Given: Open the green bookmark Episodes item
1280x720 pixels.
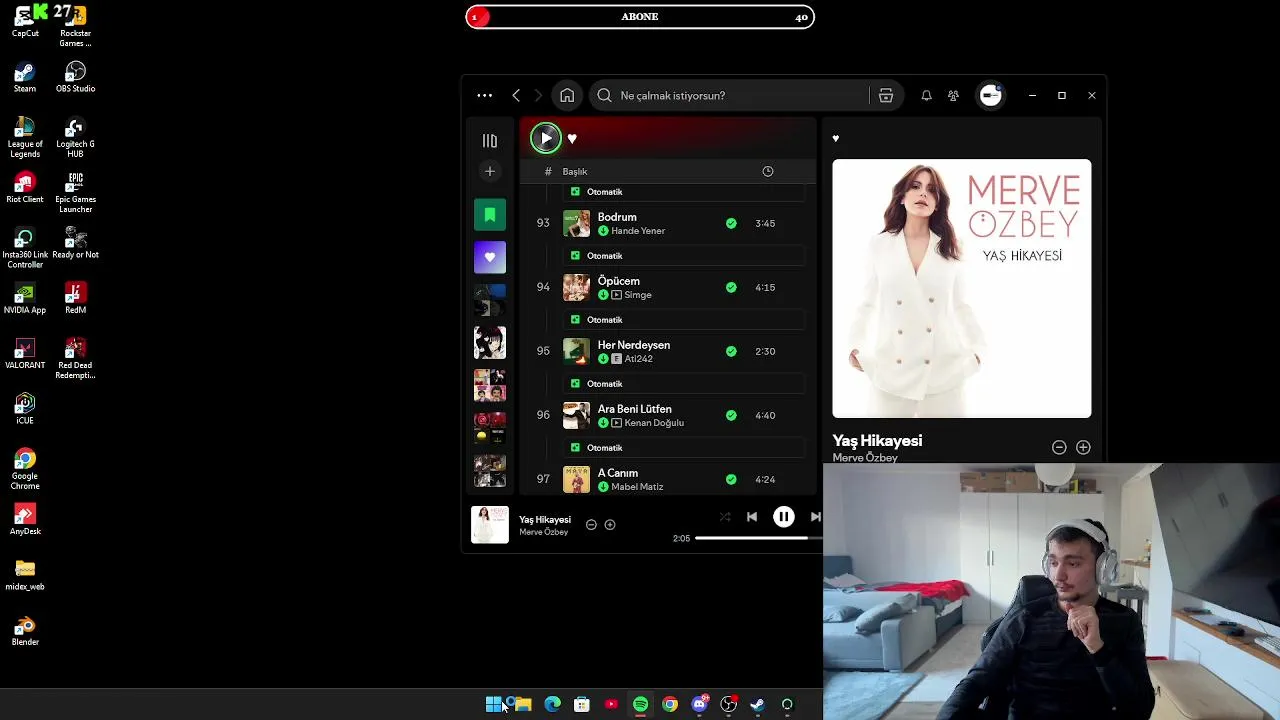Looking at the screenshot, I should (490, 215).
